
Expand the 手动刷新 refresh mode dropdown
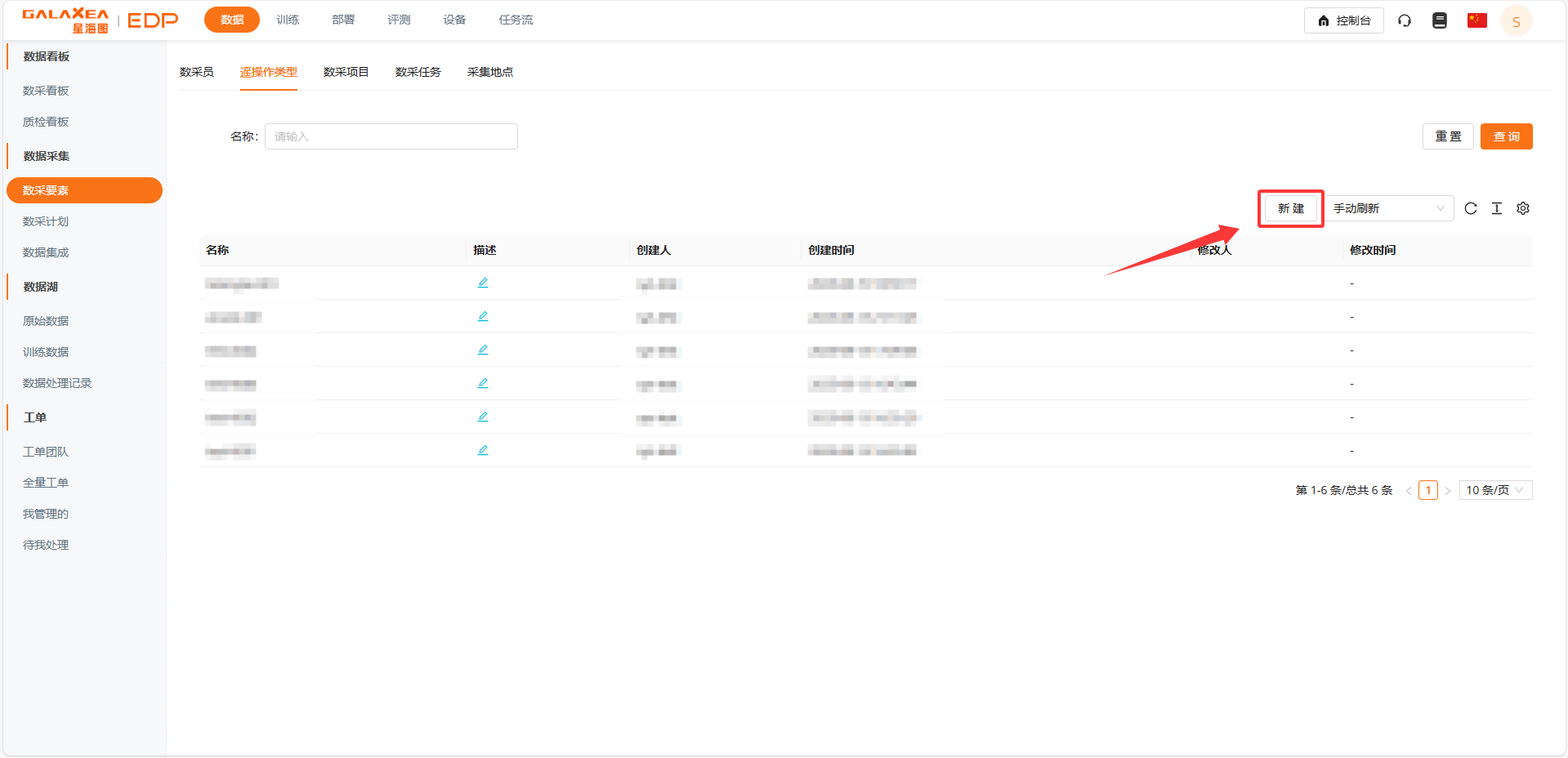1388,208
